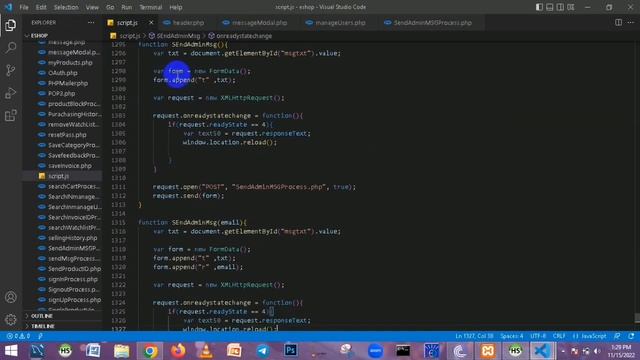Open the Search view in activity bar

11,48
